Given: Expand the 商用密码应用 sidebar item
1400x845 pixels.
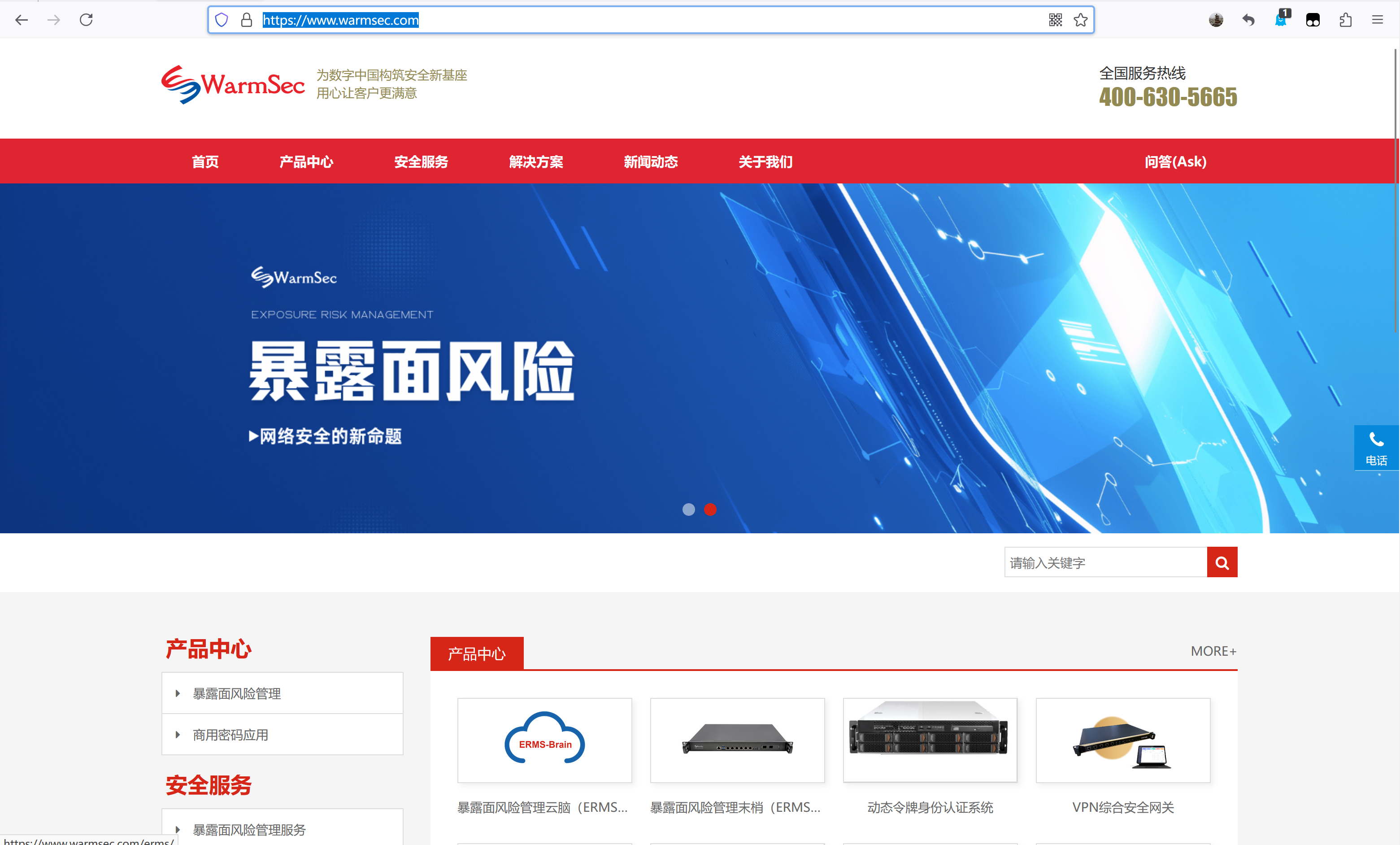Looking at the screenshot, I should click(230, 734).
